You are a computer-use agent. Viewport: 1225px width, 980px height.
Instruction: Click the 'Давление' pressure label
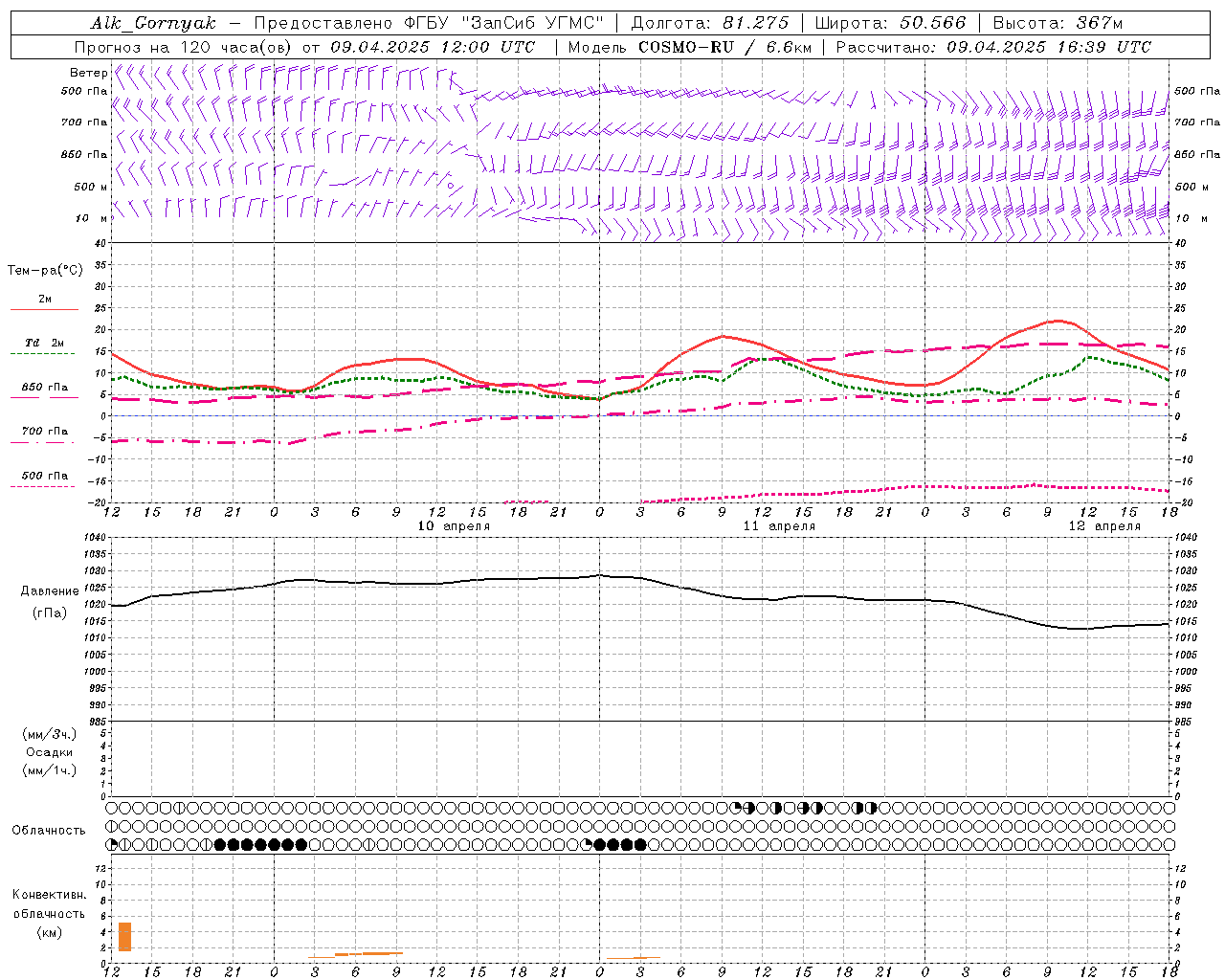coord(50,591)
